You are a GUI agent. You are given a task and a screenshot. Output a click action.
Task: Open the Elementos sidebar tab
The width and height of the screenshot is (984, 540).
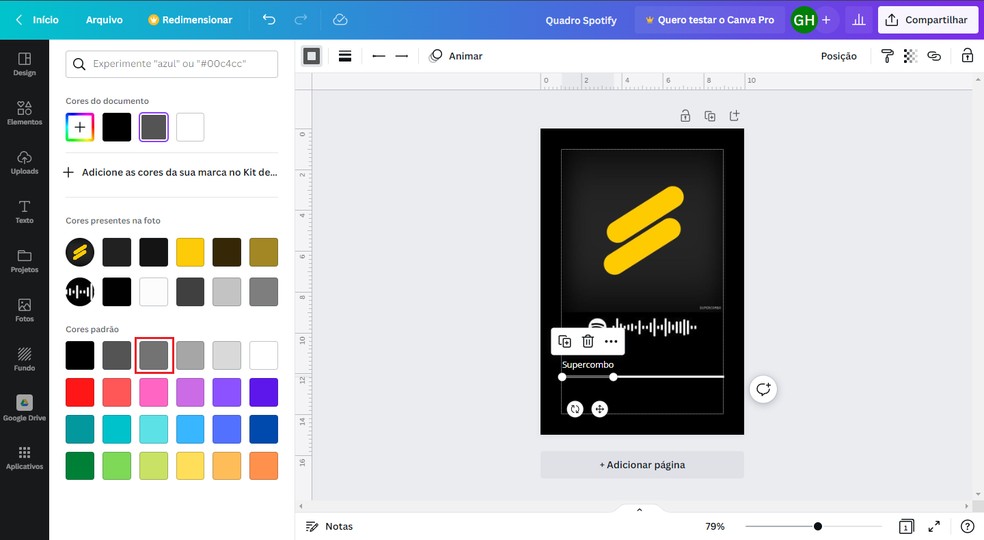[x=24, y=113]
